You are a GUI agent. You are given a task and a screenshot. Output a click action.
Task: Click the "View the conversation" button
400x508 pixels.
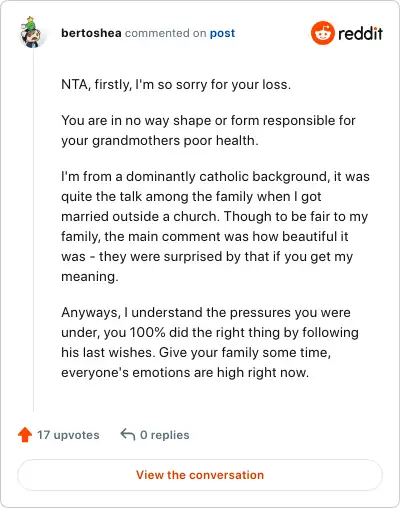[x=200, y=475]
